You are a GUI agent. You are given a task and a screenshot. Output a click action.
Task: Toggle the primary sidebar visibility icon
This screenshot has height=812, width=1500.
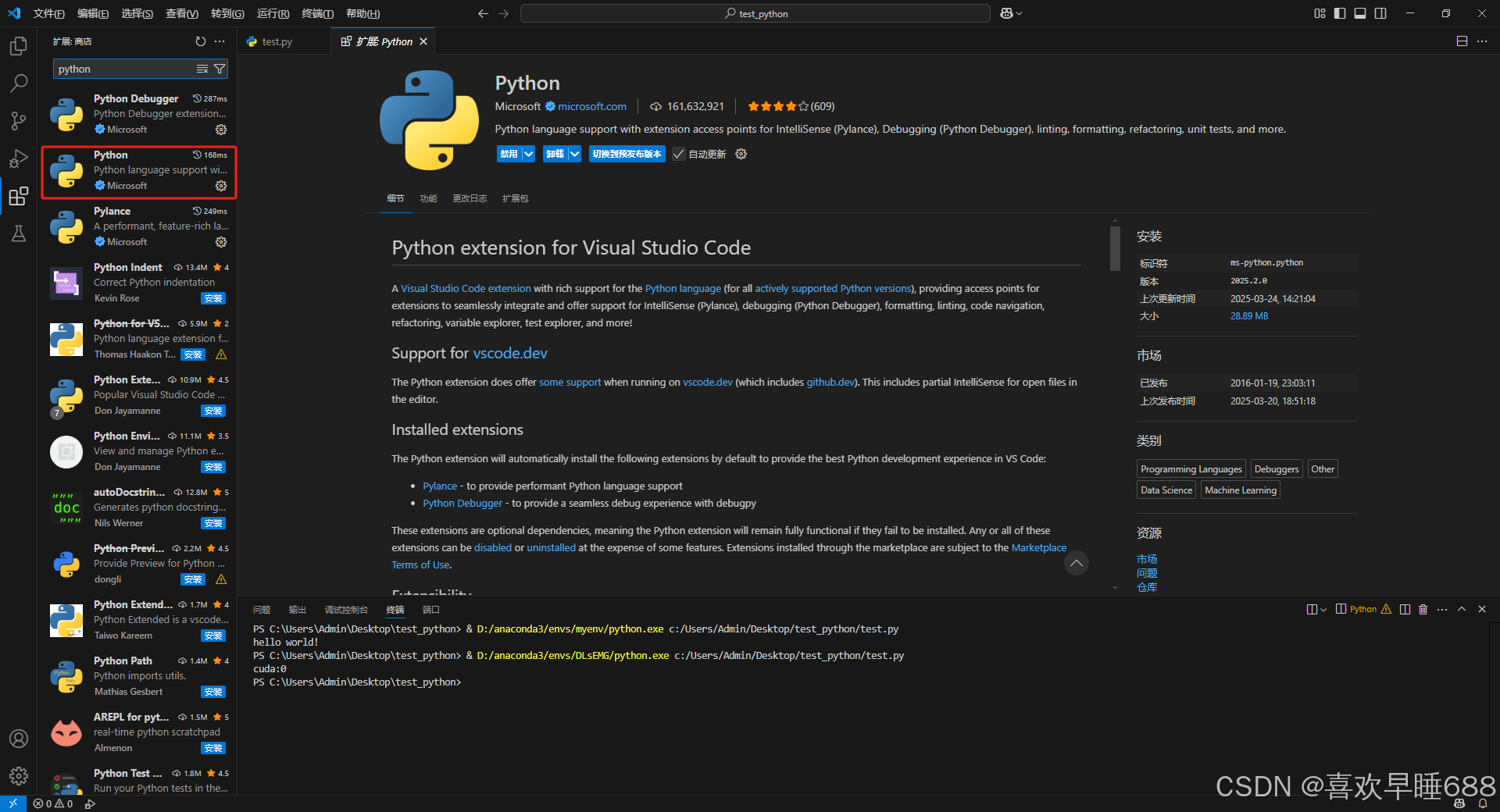[x=1339, y=13]
